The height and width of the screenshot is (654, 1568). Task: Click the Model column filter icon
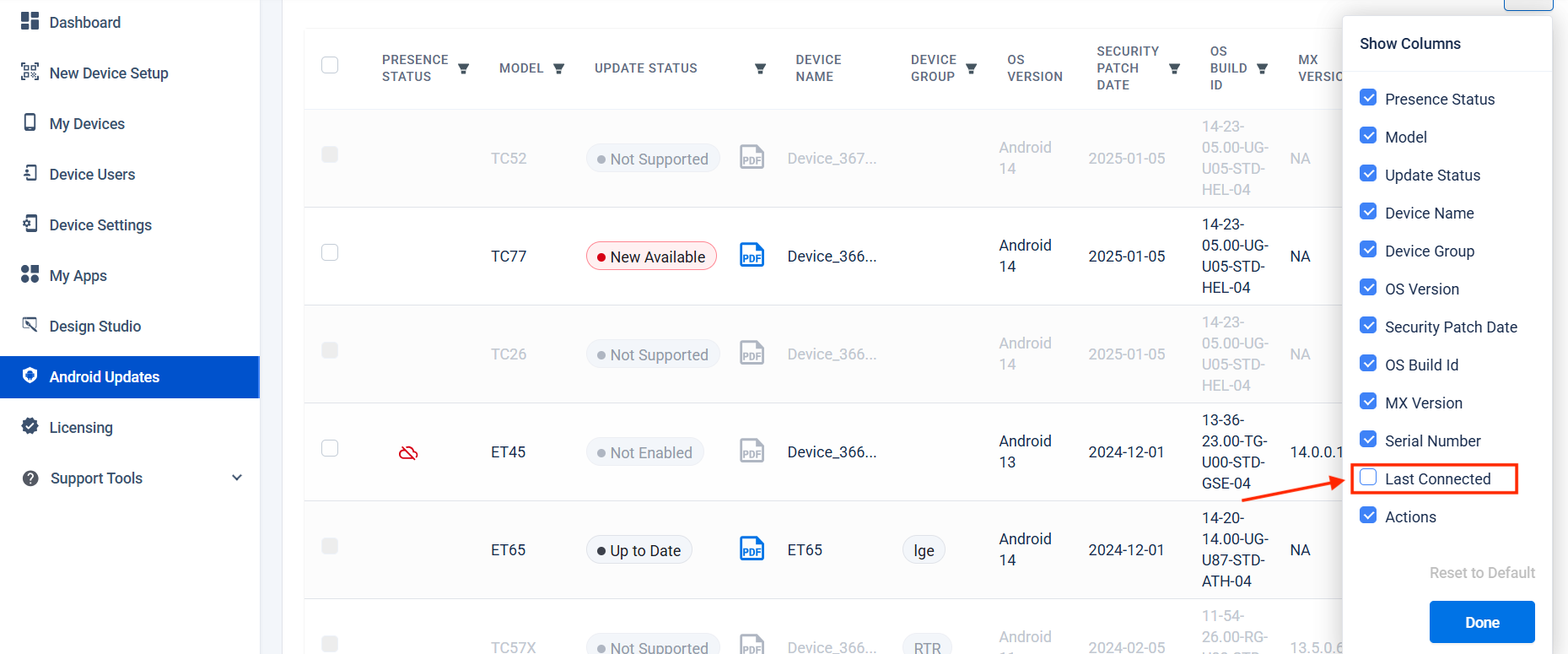[558, 68]
